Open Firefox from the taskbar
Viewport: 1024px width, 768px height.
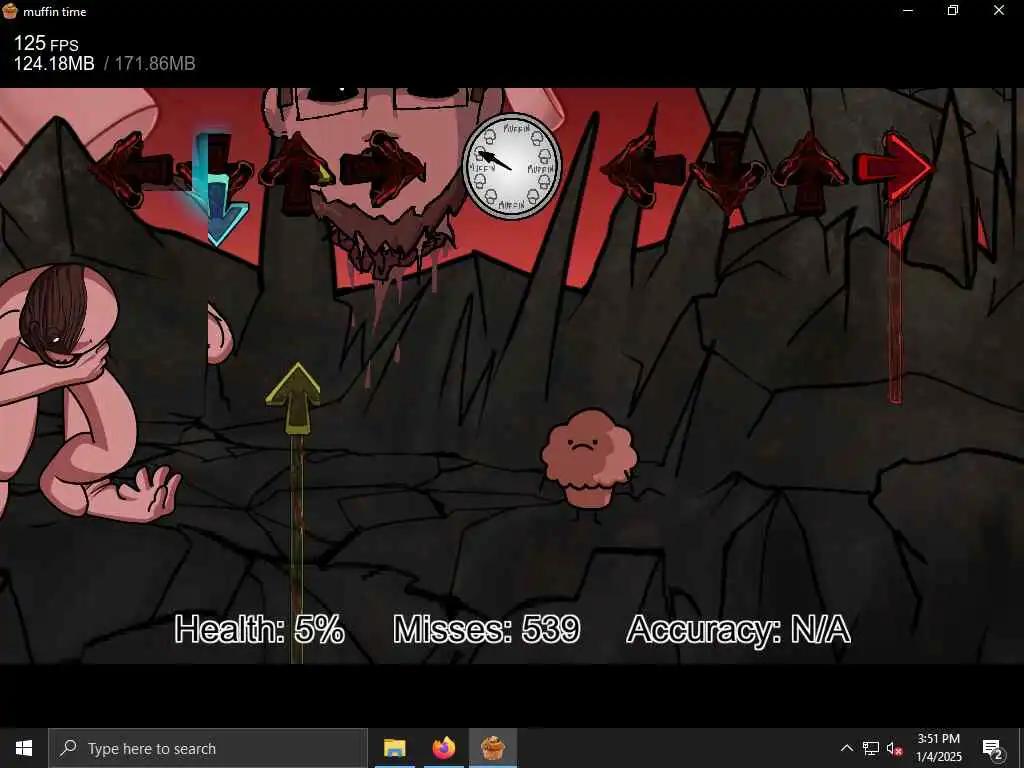point(443,748)
